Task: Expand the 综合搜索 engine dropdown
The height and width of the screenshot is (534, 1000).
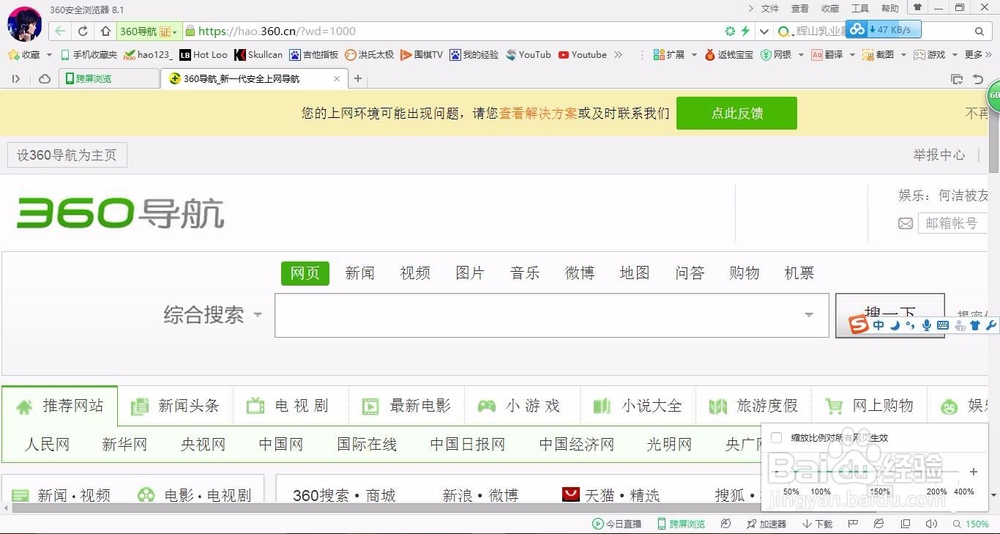Action: pos(258,315)
